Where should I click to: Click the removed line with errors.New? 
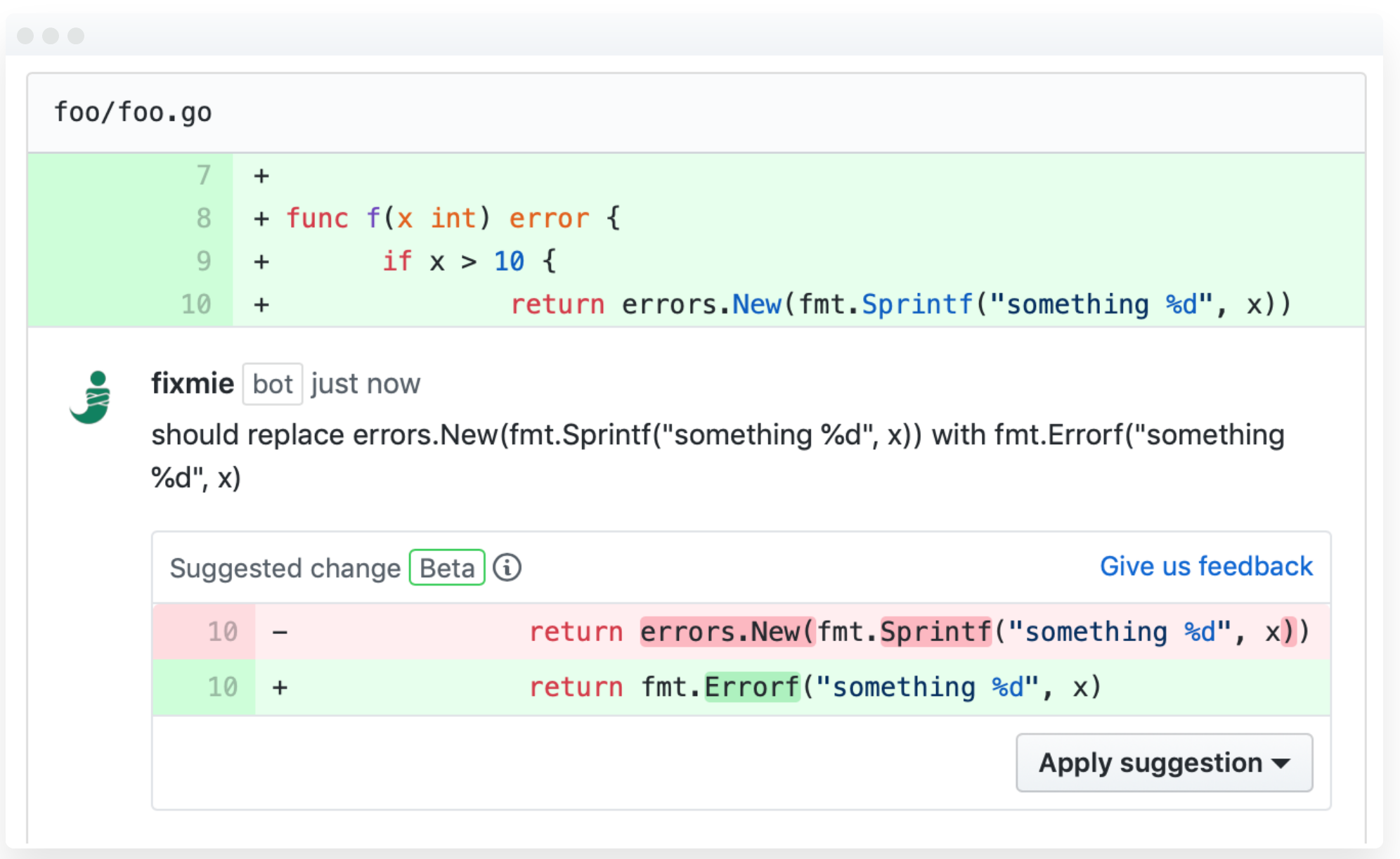[x=773, y=631]
